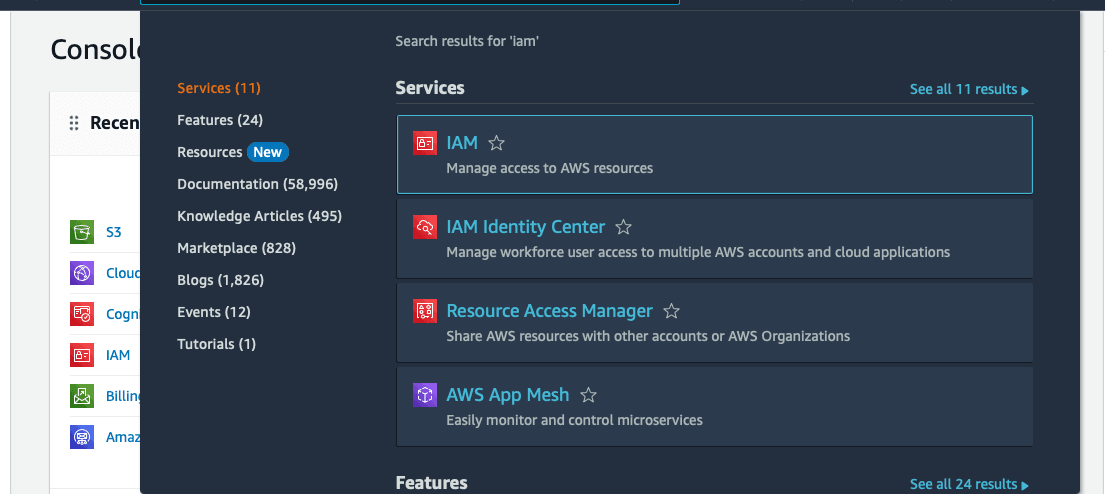Select Services (11) category
The height and width of the screenshot is (494, 1105).
(218, 88)
